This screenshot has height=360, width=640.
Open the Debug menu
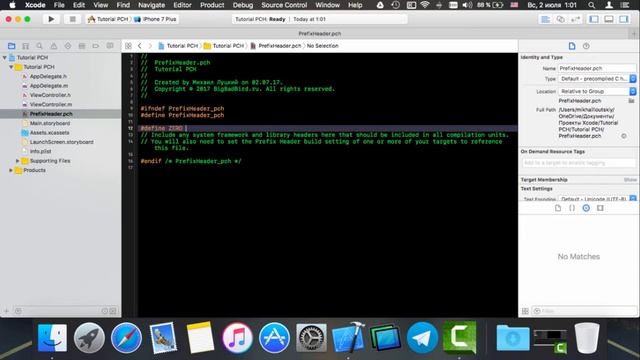(243, 5)
